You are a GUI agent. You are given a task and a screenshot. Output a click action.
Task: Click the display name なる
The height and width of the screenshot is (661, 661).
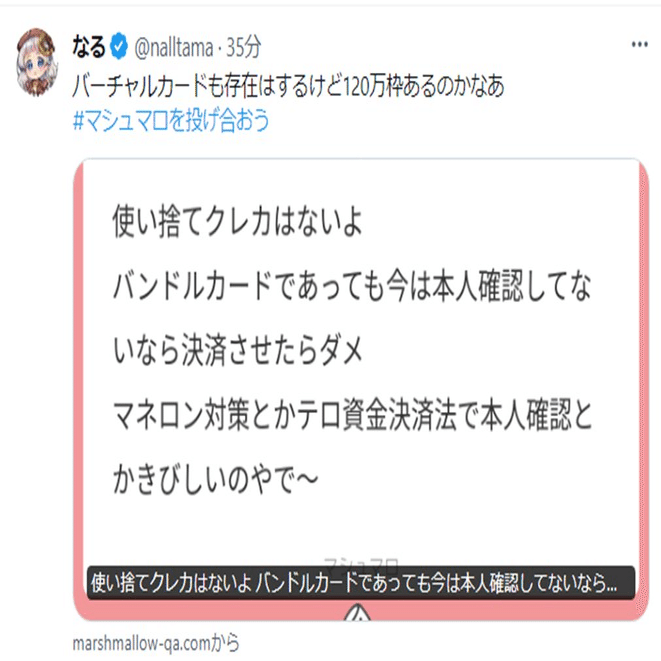click(89, 46)
